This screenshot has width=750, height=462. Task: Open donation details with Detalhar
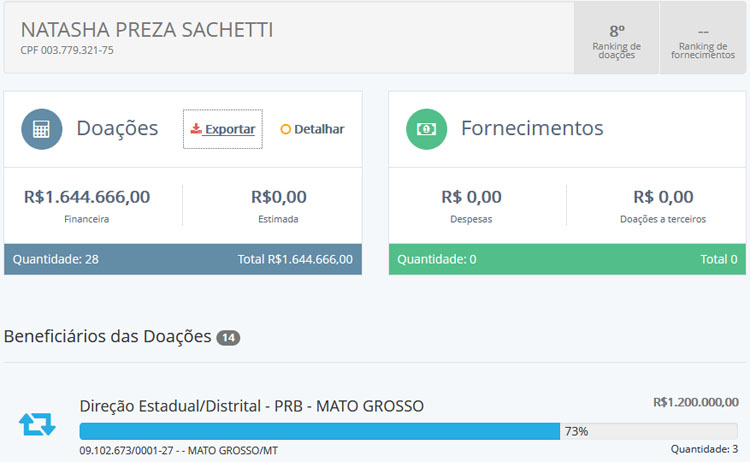click(x=313, y=129)
